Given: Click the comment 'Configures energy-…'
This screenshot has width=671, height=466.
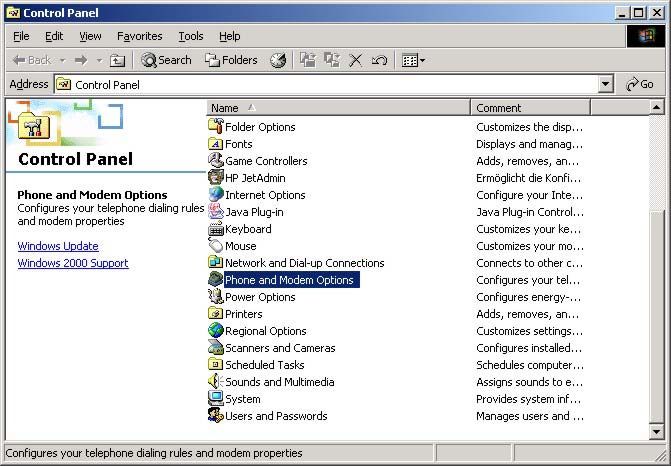Looking at the screenshot, I should pyautogui.click(x=528, y=297).
